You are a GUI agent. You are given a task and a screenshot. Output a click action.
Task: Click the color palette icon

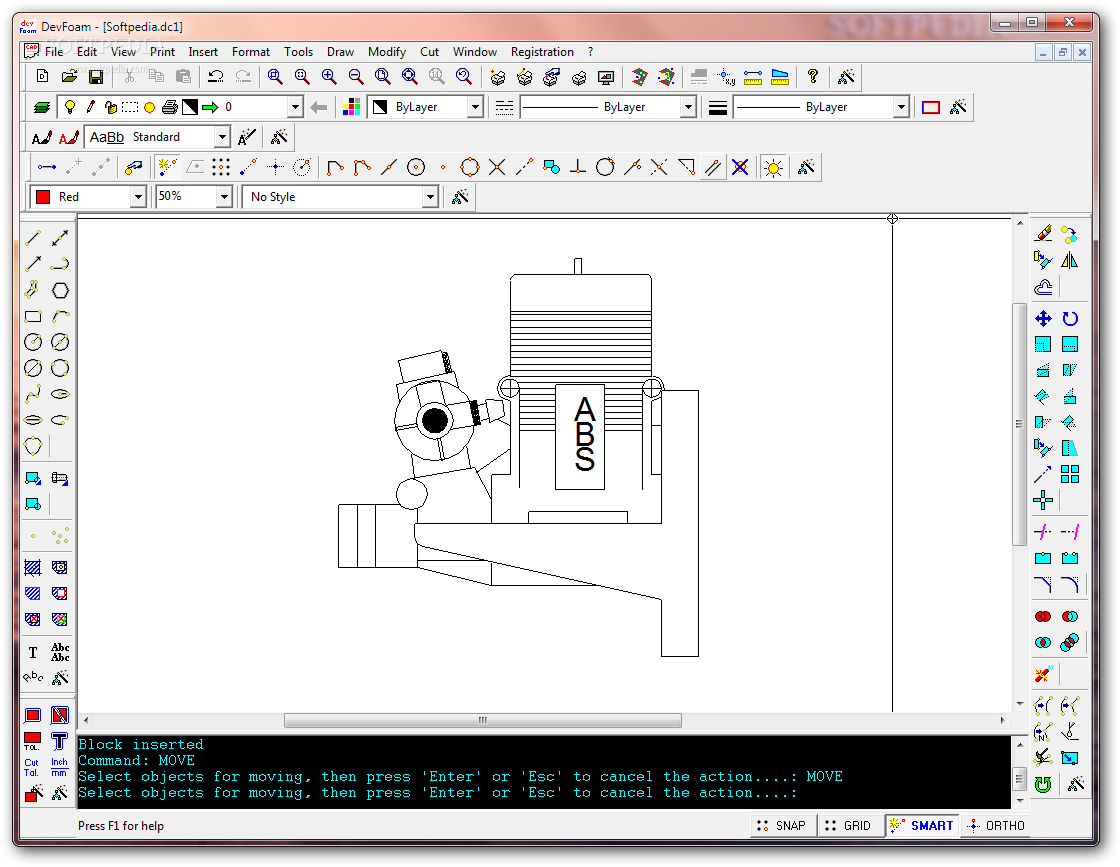click(351, 107)
